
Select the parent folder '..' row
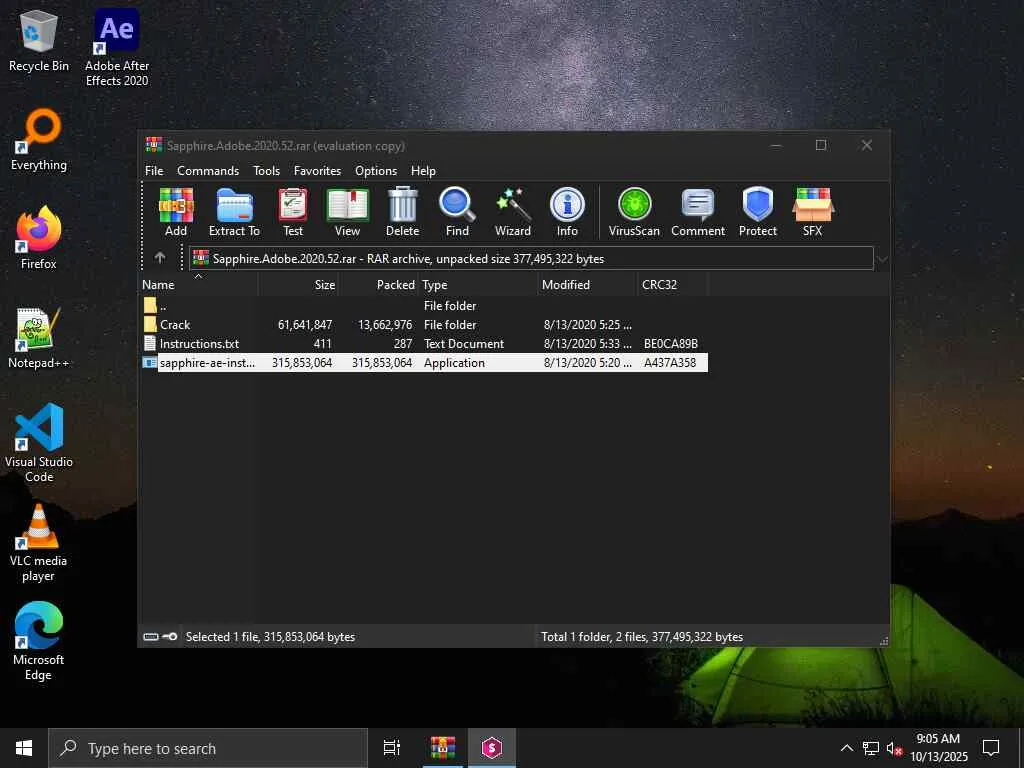coord(424,305)
